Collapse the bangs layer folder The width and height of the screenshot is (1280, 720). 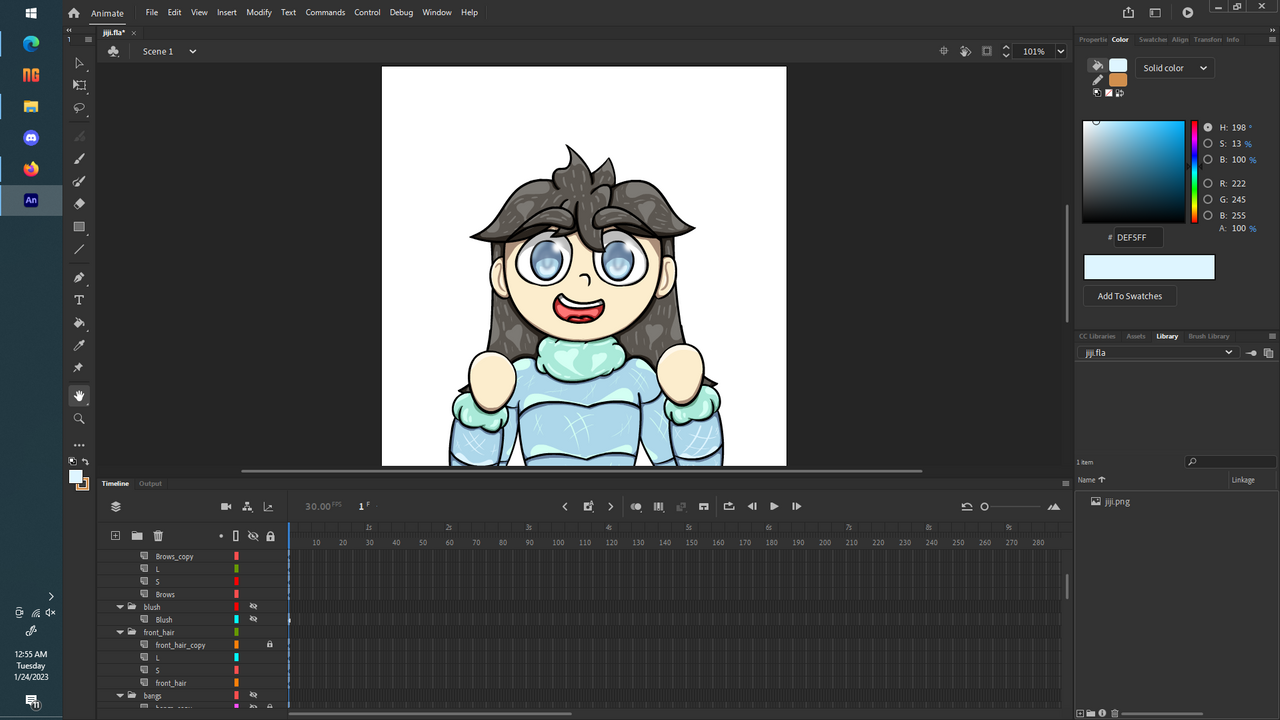(120, 695)
